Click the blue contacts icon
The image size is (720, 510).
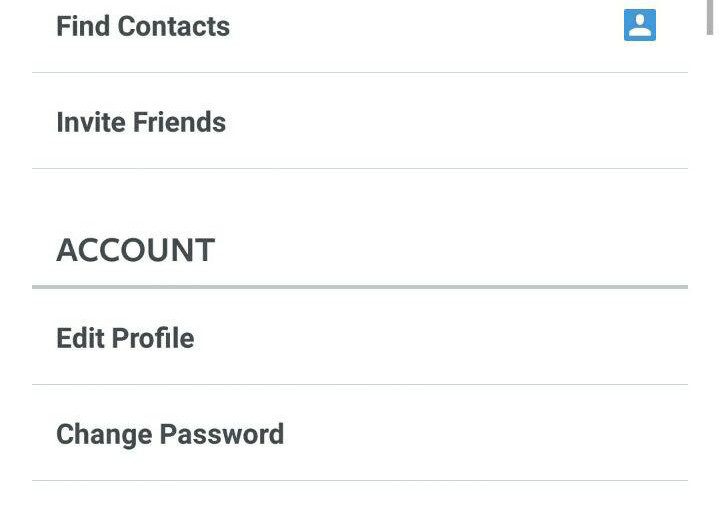point(640,25)
